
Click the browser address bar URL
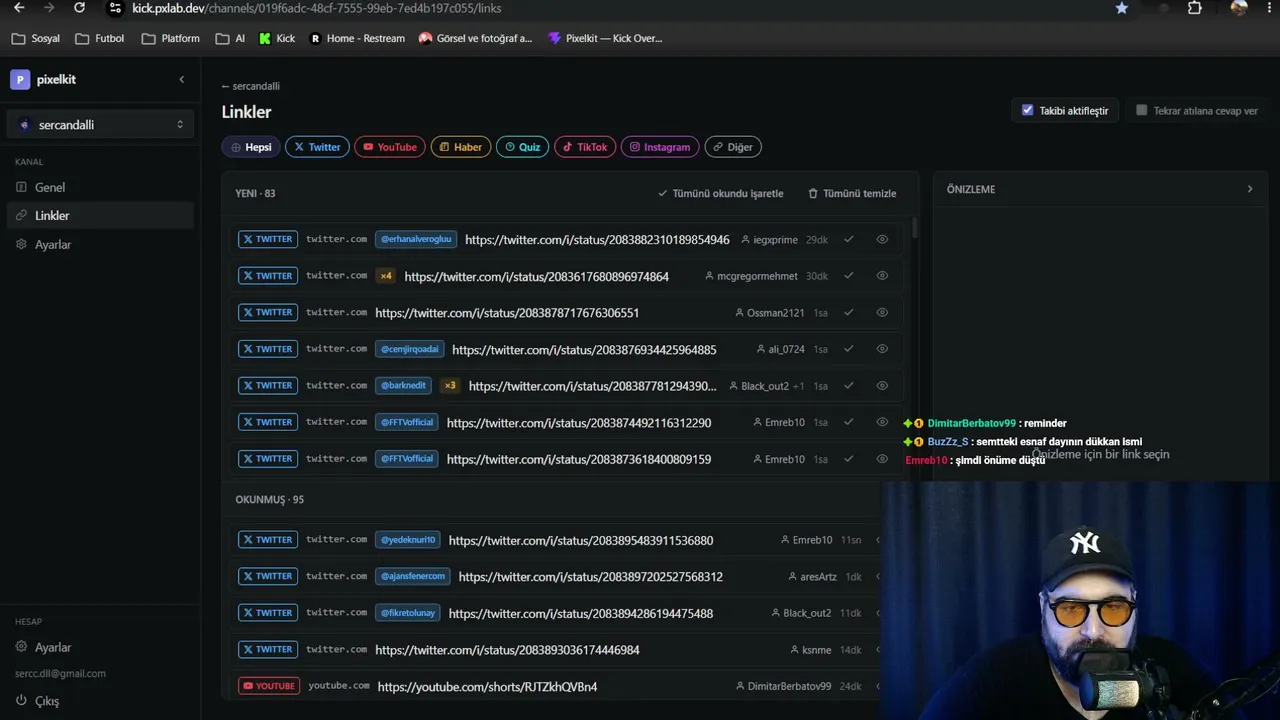point(317,8)
